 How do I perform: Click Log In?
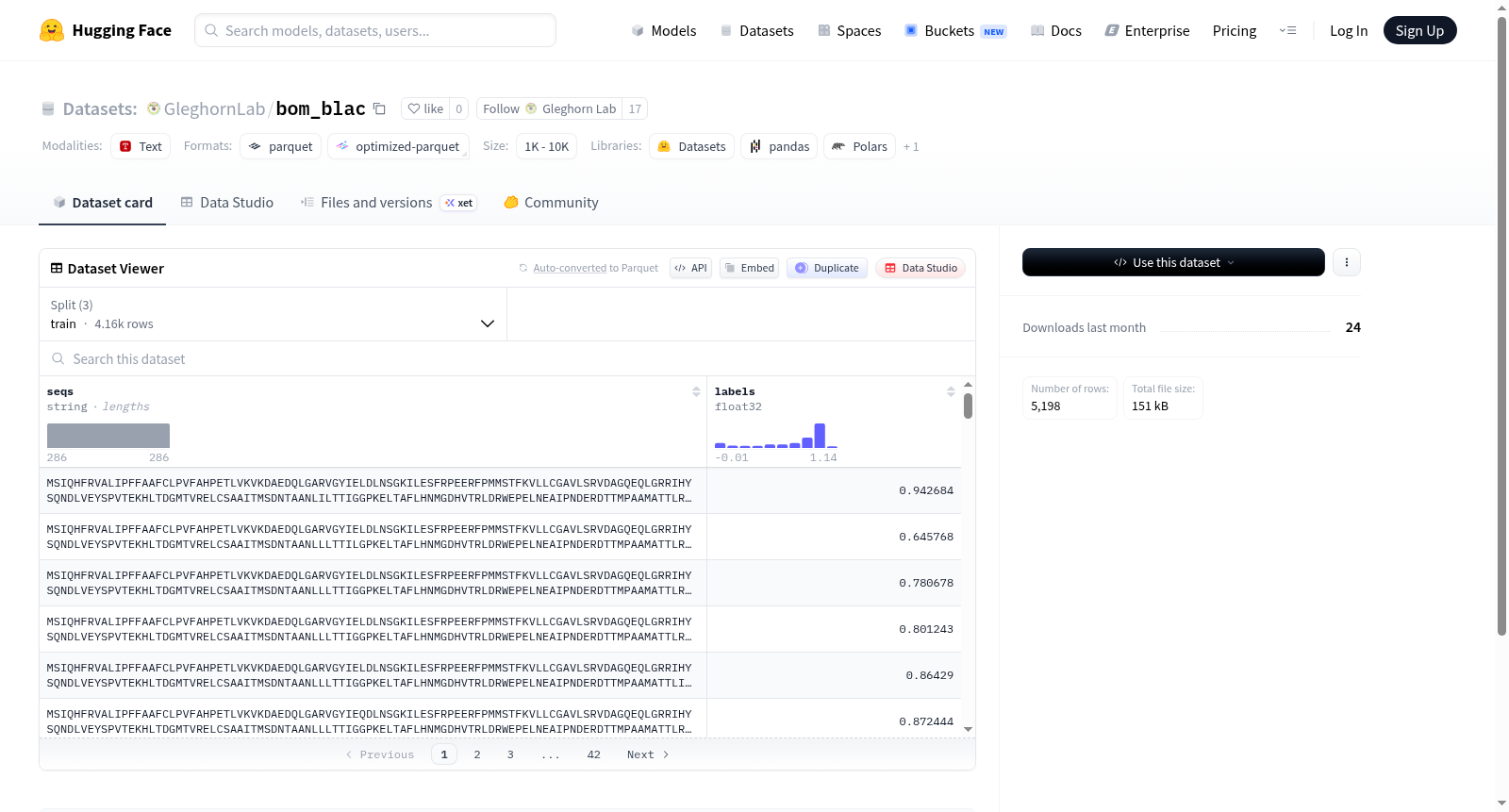(x=1349, y=31)
